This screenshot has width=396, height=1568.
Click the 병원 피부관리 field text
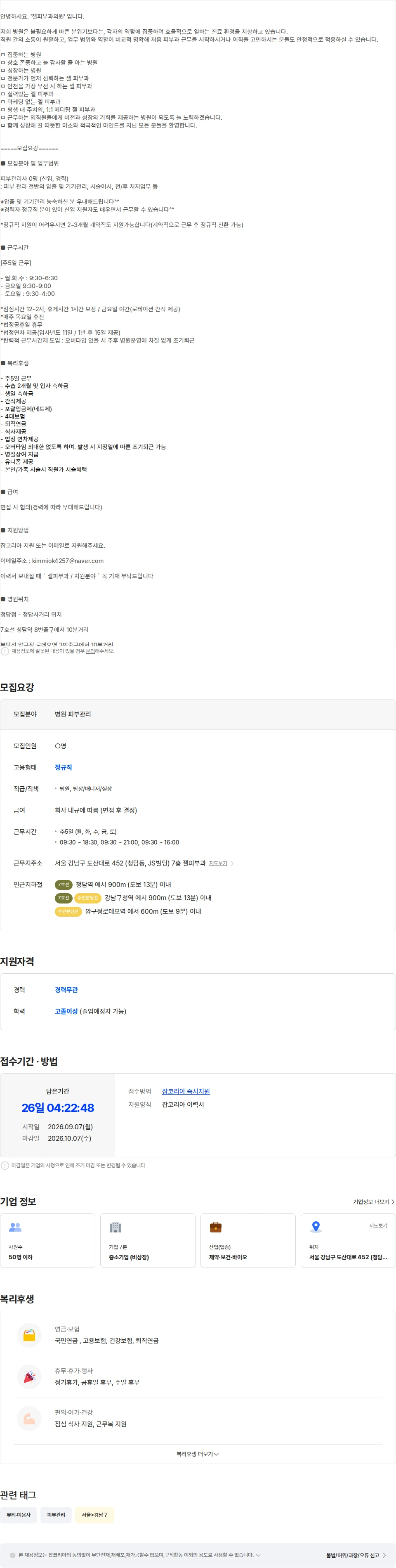tap(73, 714)
